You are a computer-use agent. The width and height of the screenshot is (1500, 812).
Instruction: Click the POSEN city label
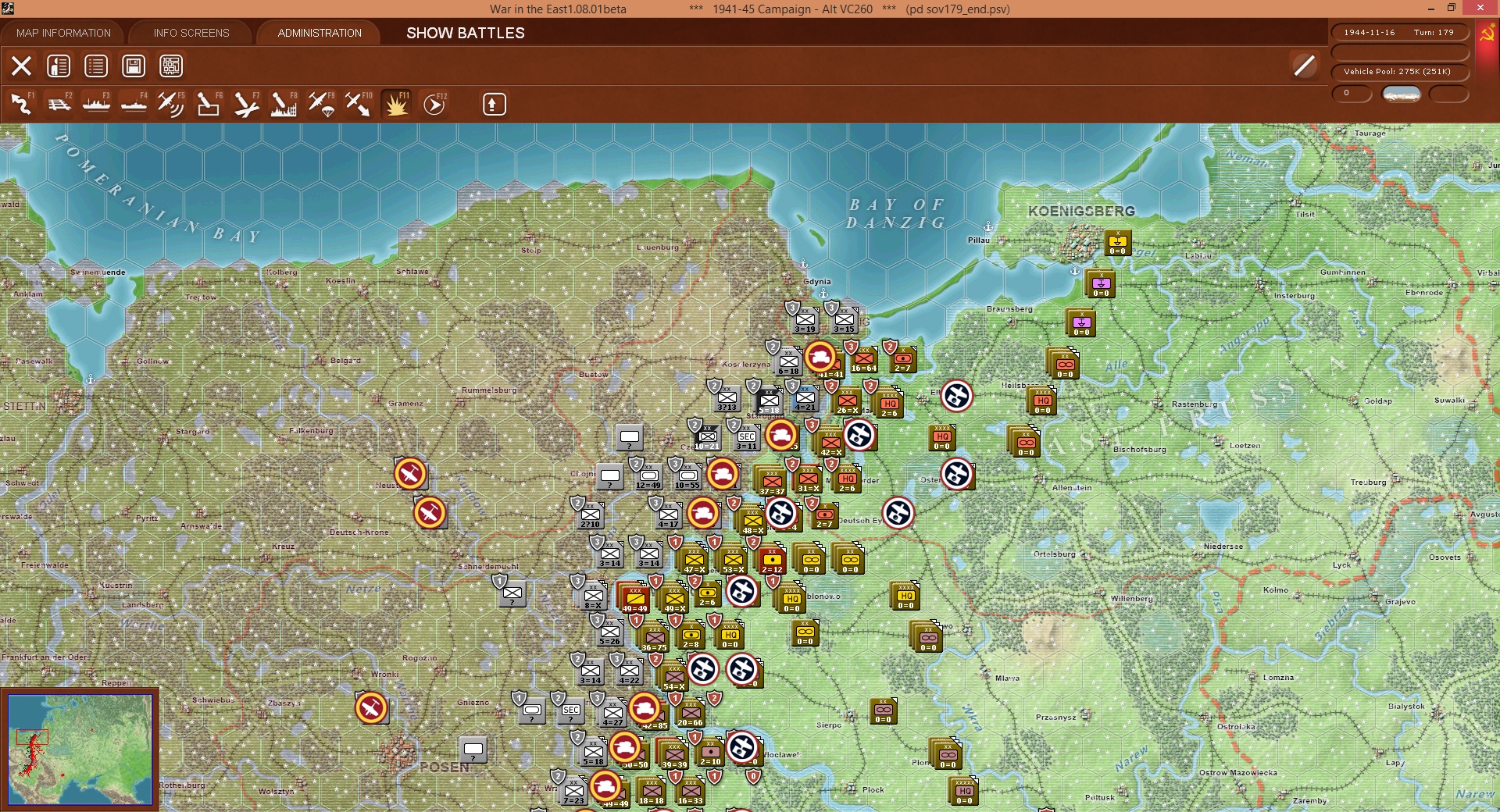click(x=445, y=767)
